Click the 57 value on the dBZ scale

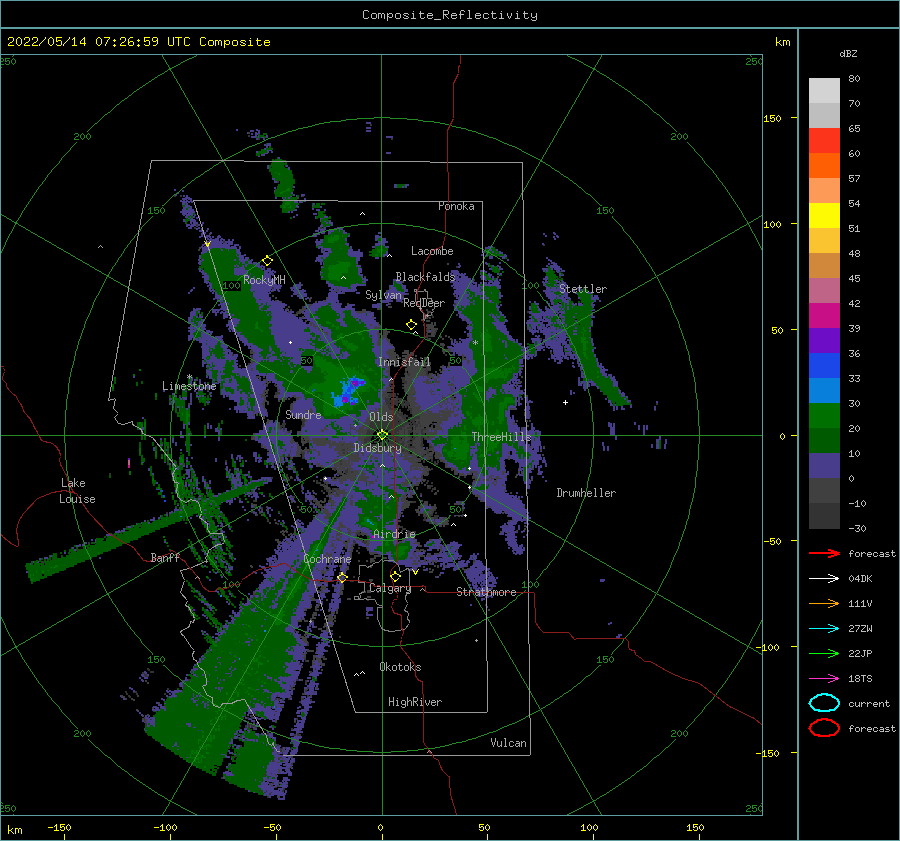pos(854,179)
